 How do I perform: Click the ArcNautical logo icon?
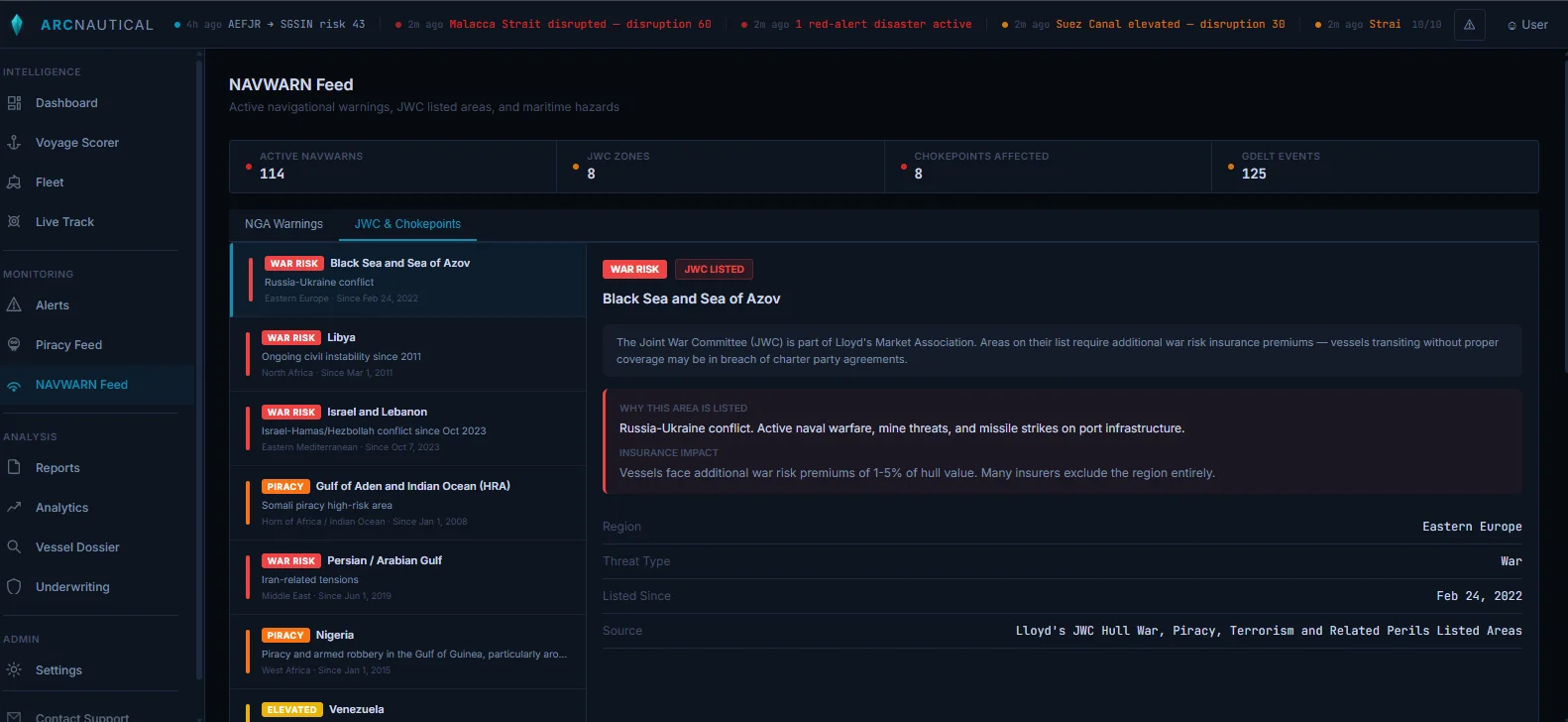pyautogui.click(x=17, y=25)
